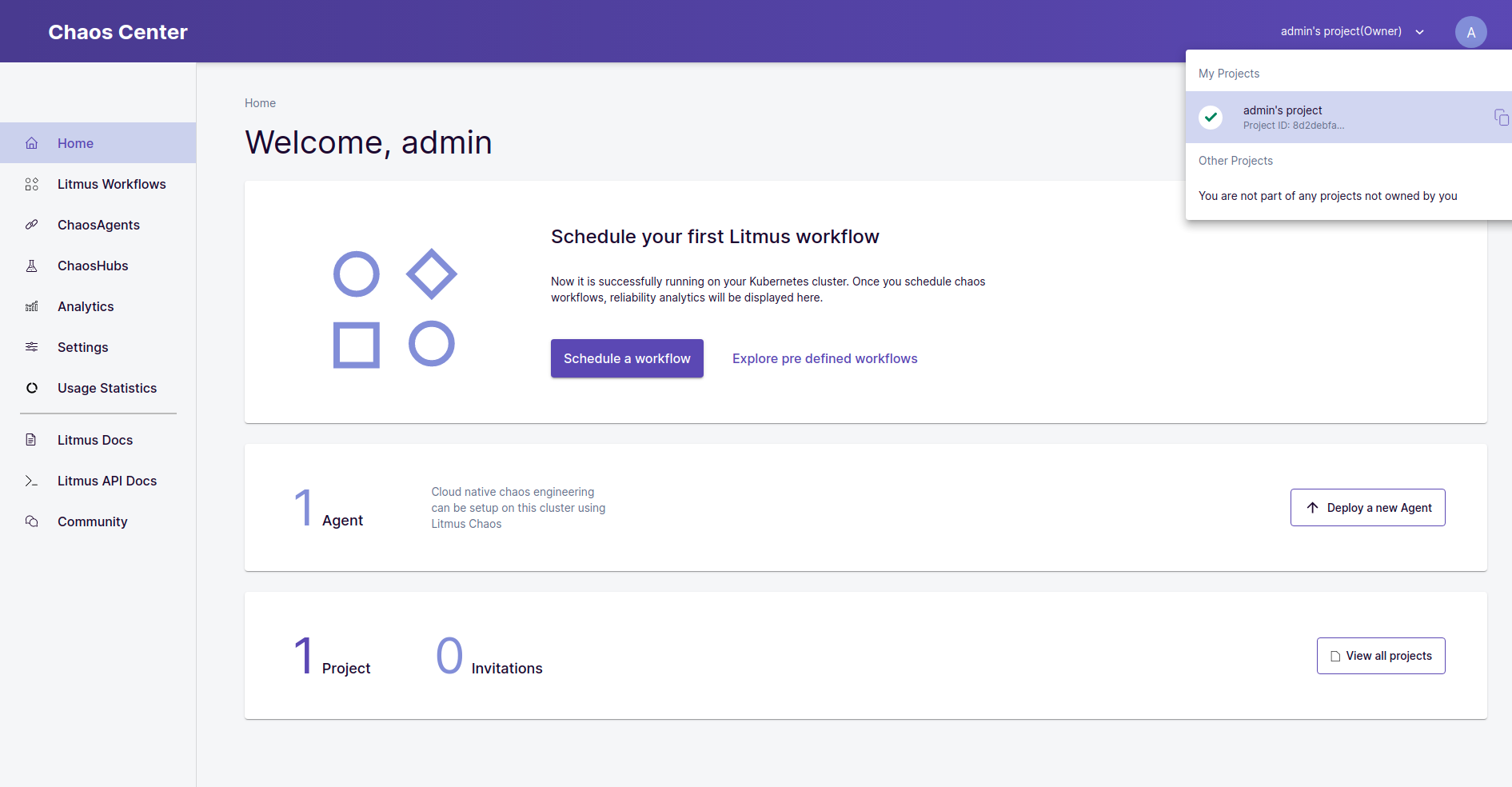Click the '0 Invitations' count
This screenshot has width=1512, height=787.
(489, 656)
